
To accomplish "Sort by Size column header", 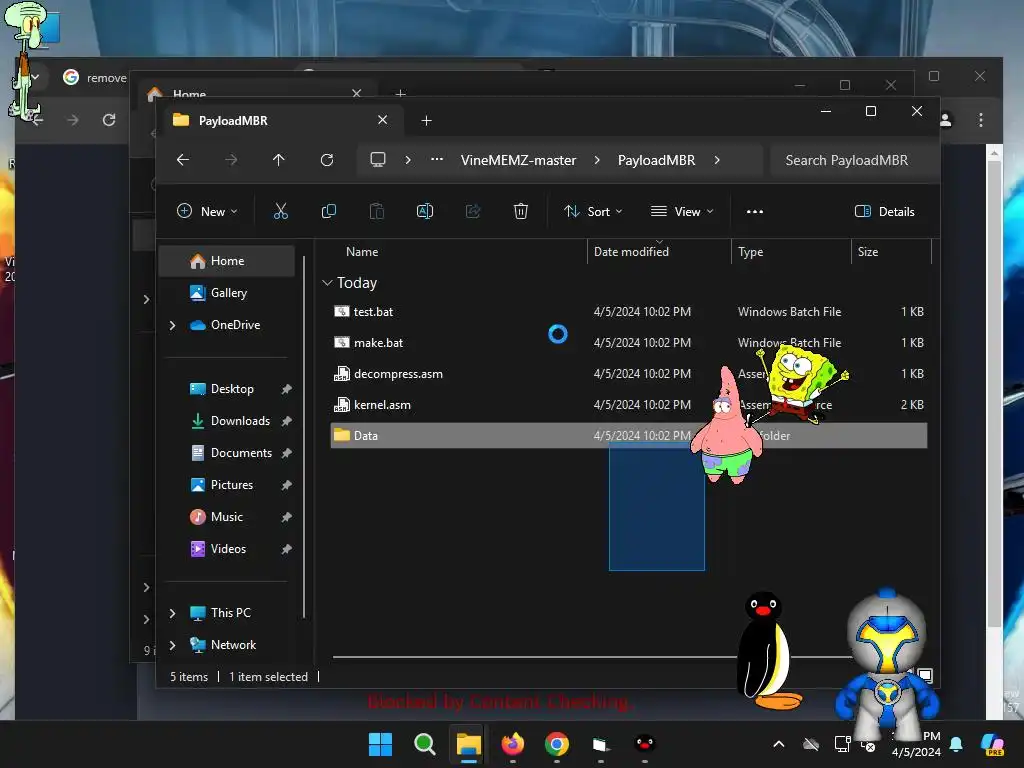I will click(x=867, y=251).
